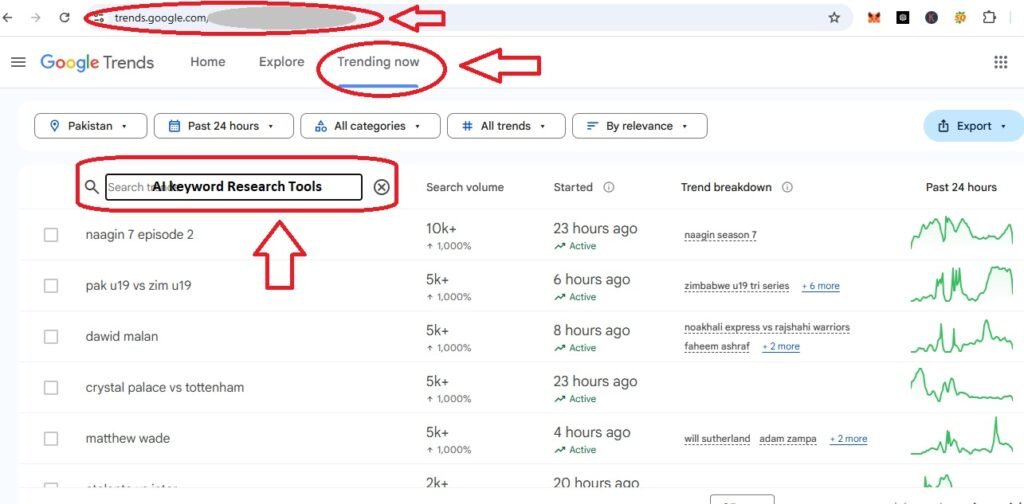Open the Google apps grid
1024x504 pixels.
[x=1000, y=62]
